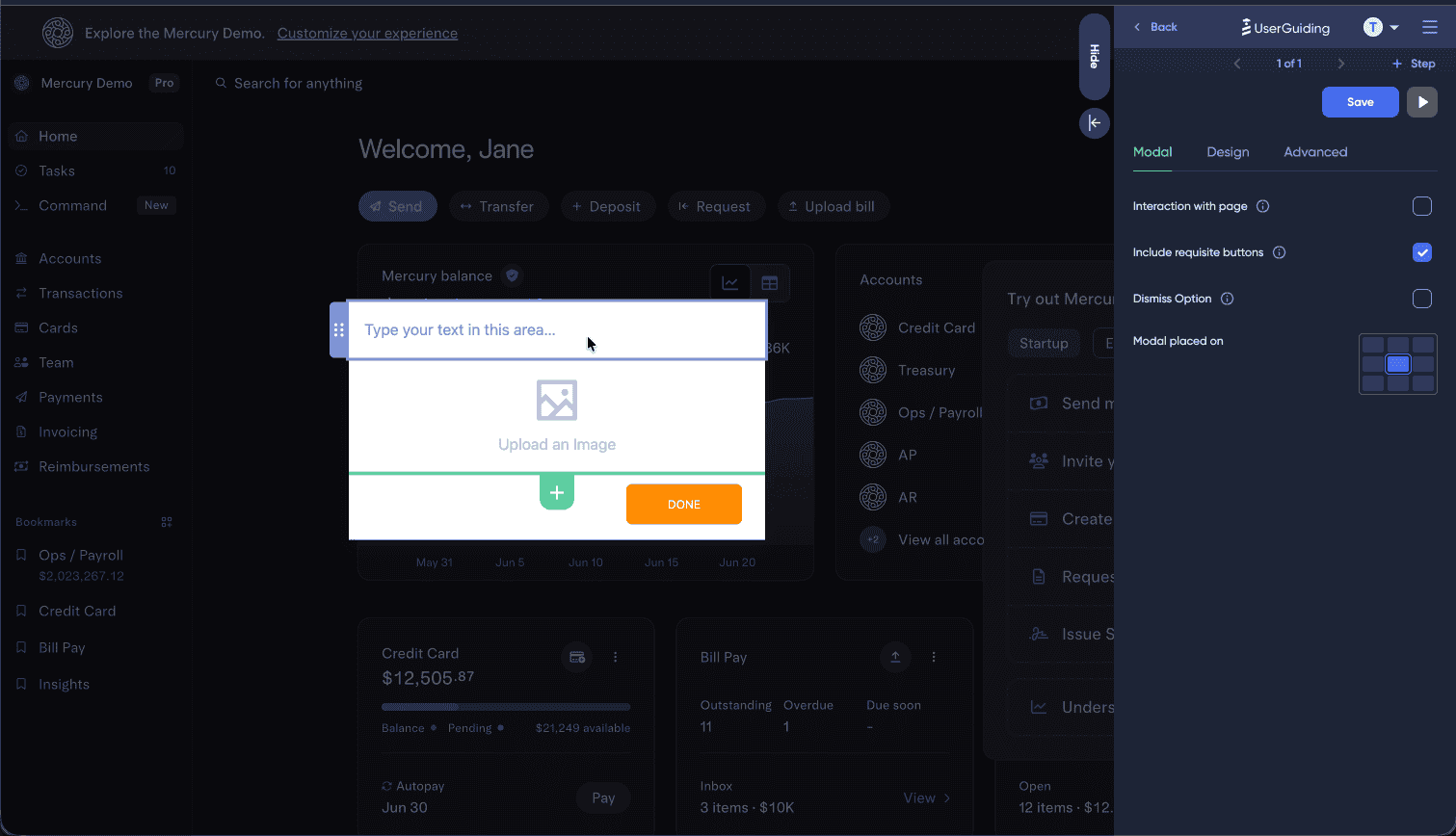Open the Insights bookmark
1456x836 pixels.
click(x=64, y=684)
